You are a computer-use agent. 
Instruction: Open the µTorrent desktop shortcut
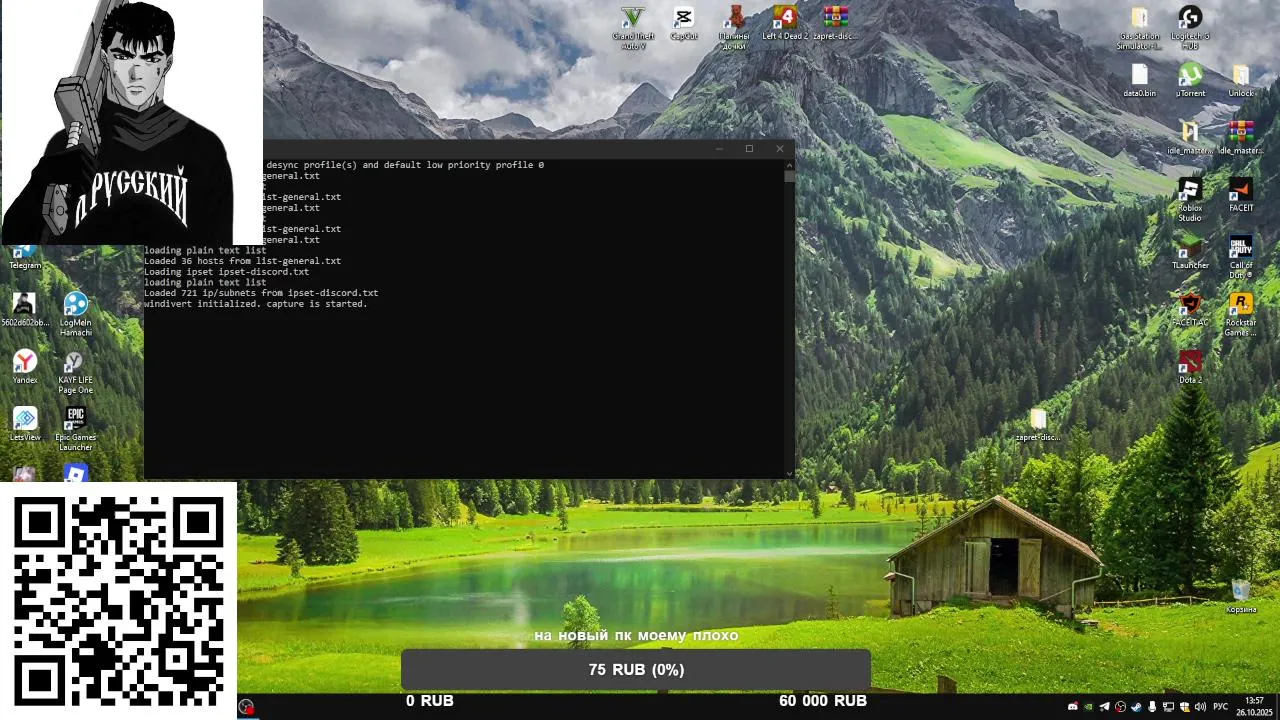[x=1190, y=80]
